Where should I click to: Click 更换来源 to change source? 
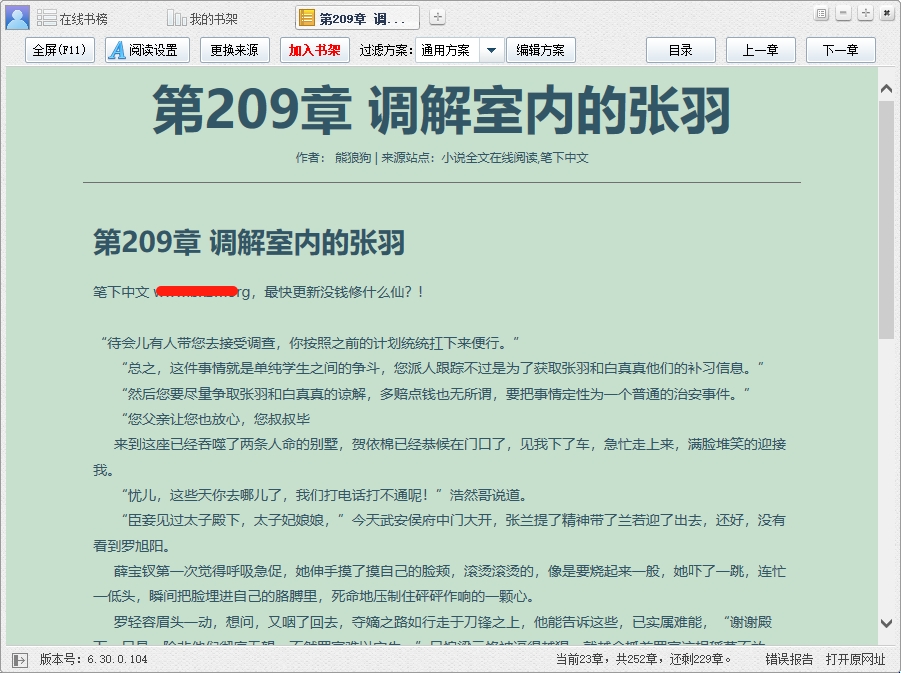pyautogui.click(x=234, y=50)
